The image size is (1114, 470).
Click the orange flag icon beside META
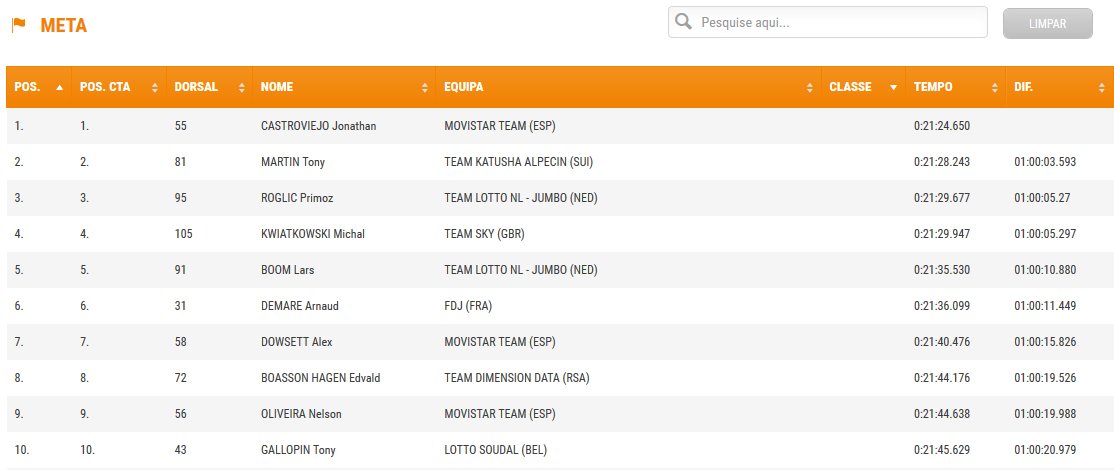[18, 25]
